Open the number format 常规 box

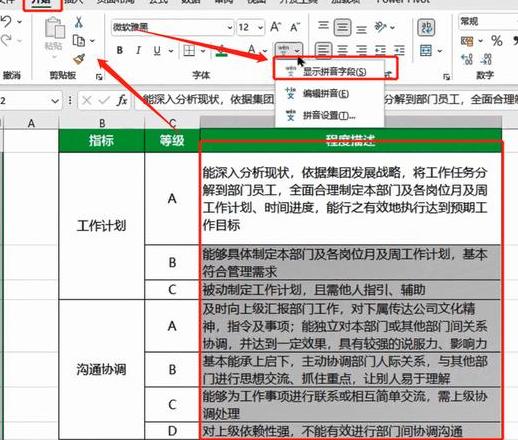(488, 22)
